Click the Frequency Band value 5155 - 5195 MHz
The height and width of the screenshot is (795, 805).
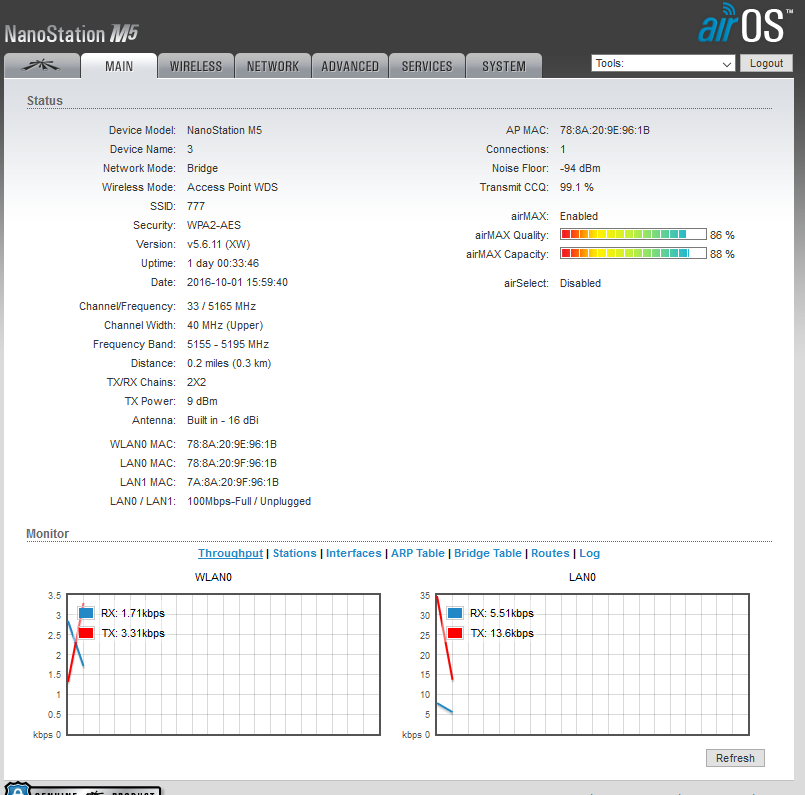(x=228, y=344)
